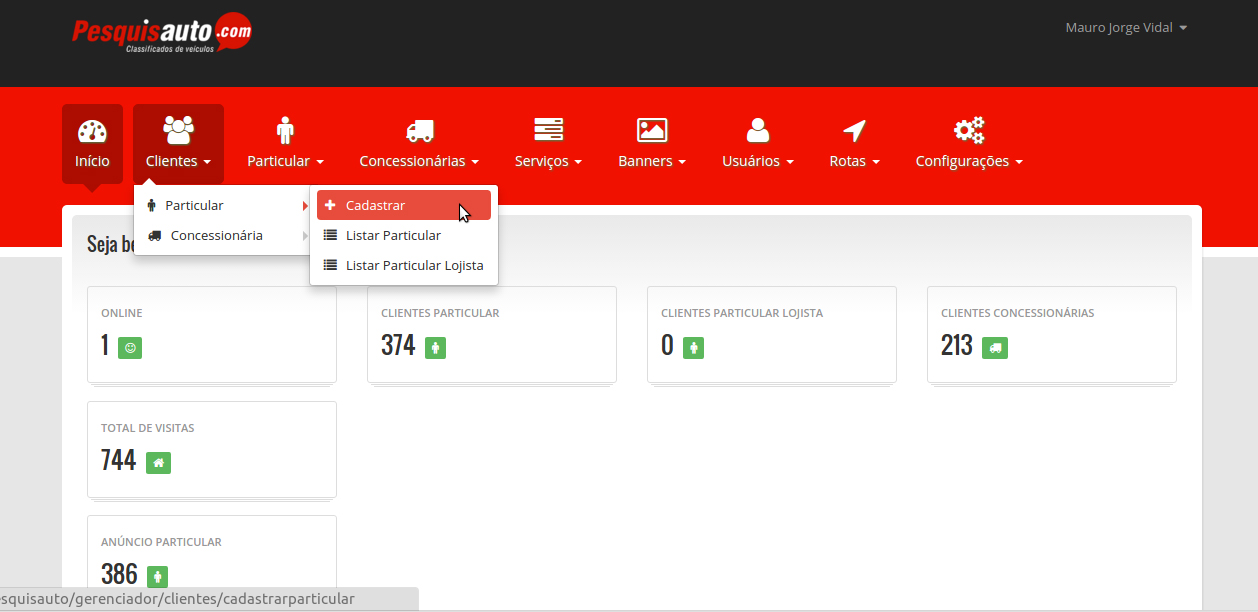The image size is (1258, 612).
Task: Click the ONLINE card heading
Action: (122, 313)
